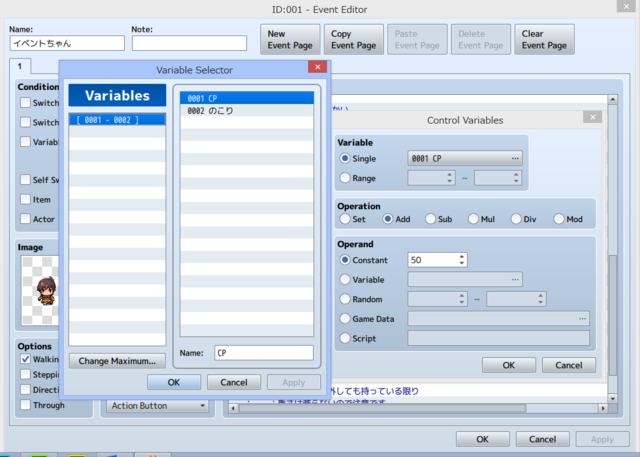This screenshot has width=640, height=457.
Task: Click New Event Page button
Action: point(290,39)
